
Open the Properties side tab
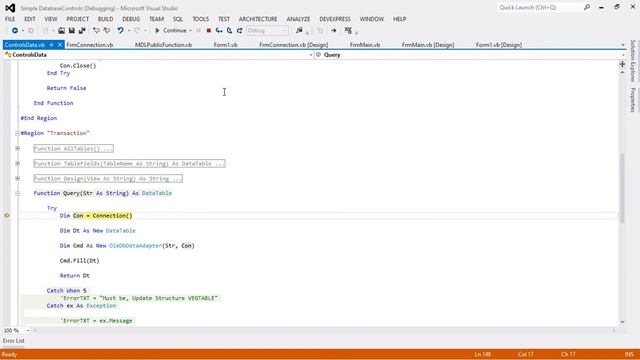(633, 100)
